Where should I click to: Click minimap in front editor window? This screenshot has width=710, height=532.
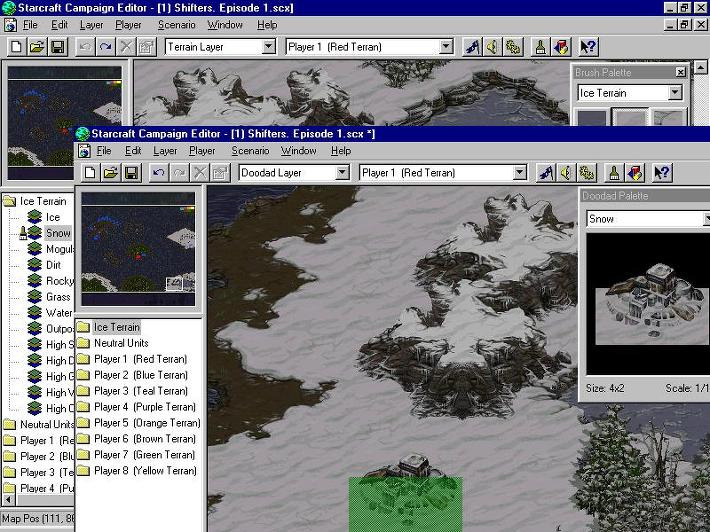(138, 248)
